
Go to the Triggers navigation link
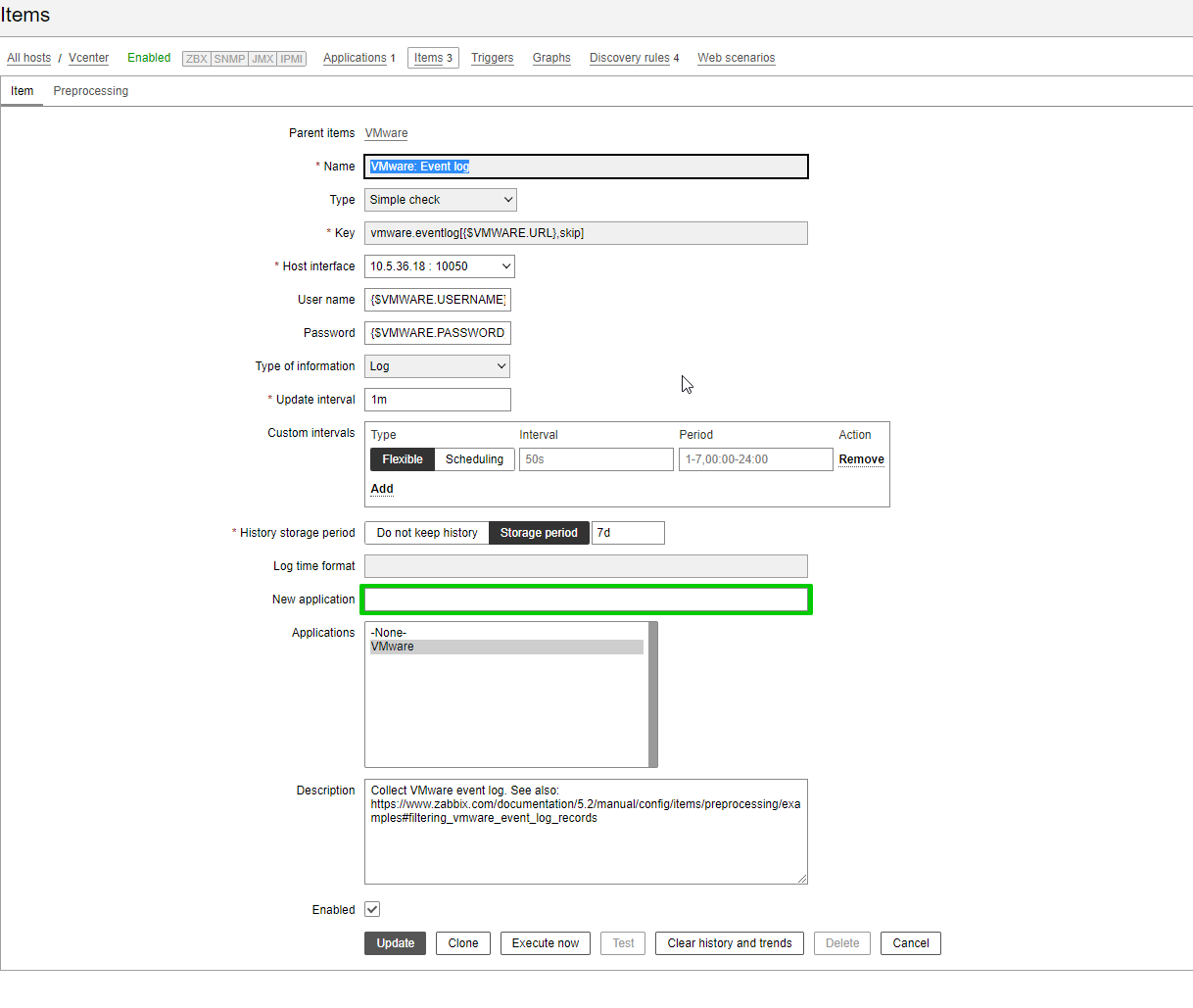(x=492, y=58)
